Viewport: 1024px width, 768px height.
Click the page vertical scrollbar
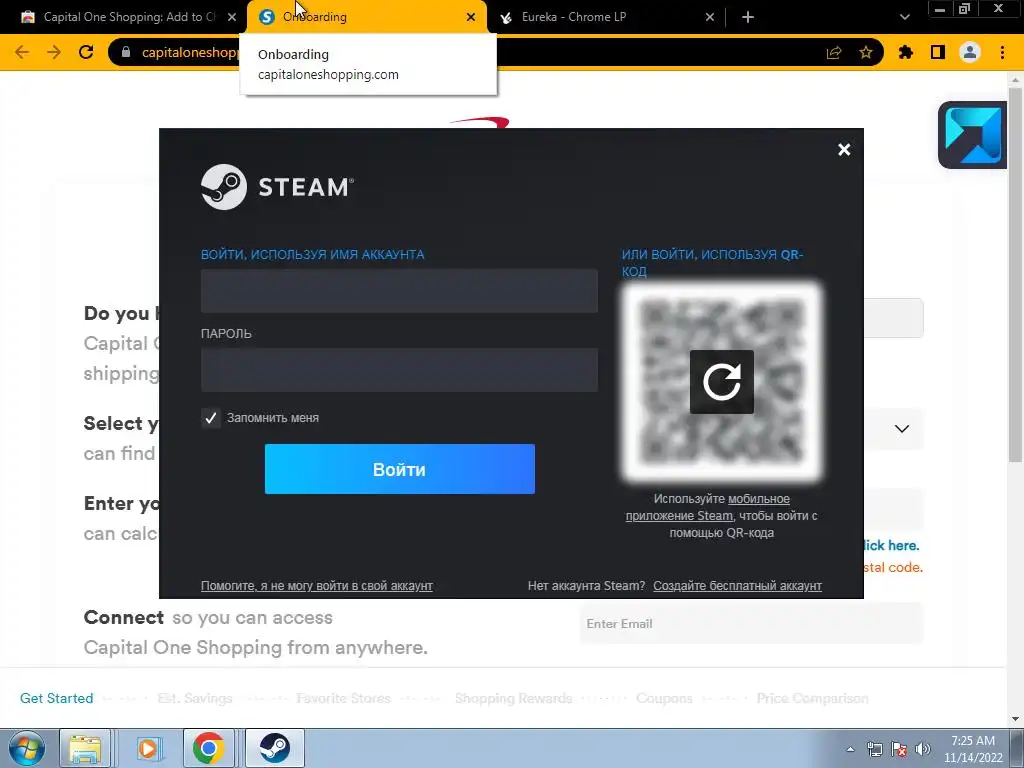click(x=1016, y=274)
